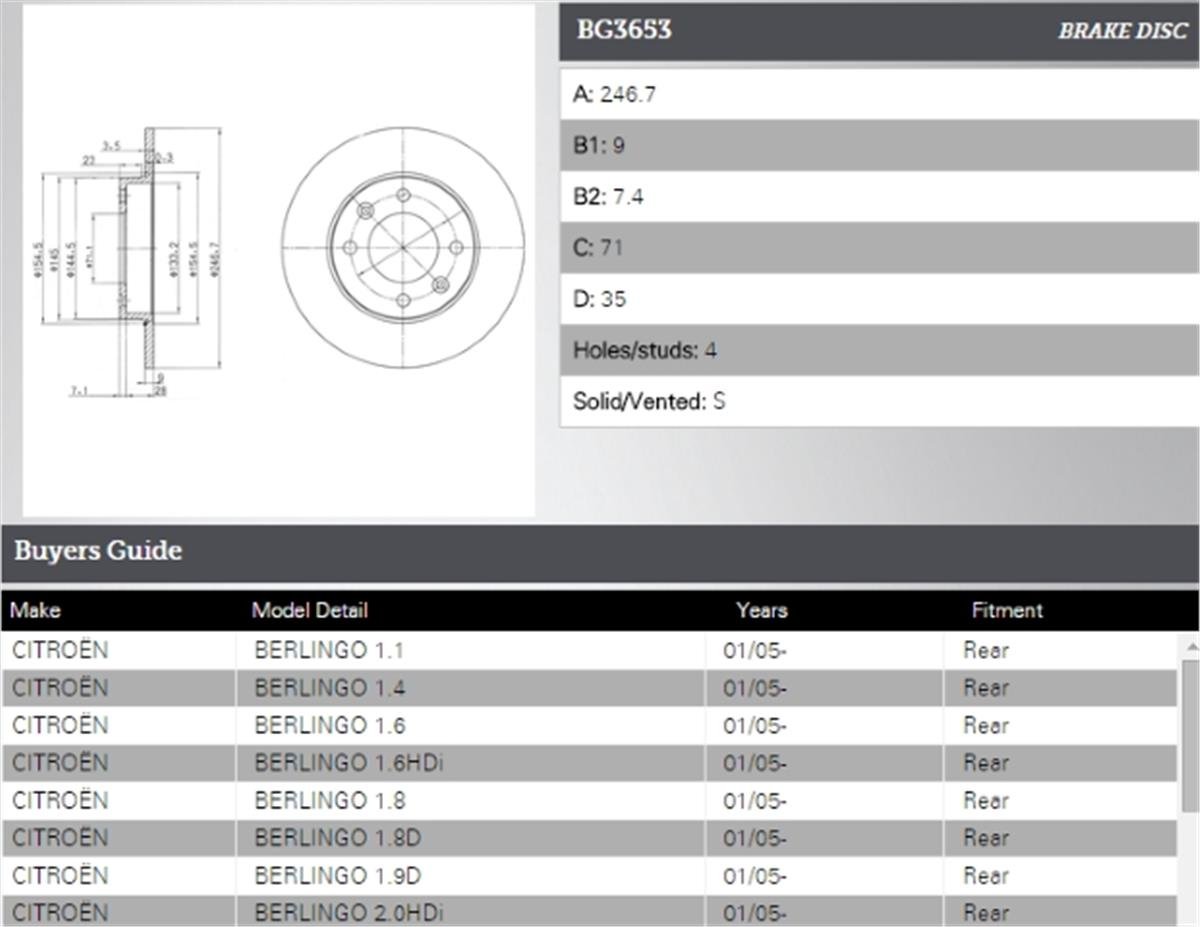
Task: Select the 'D: 35' specification row
Action: [x=879, y=299]
